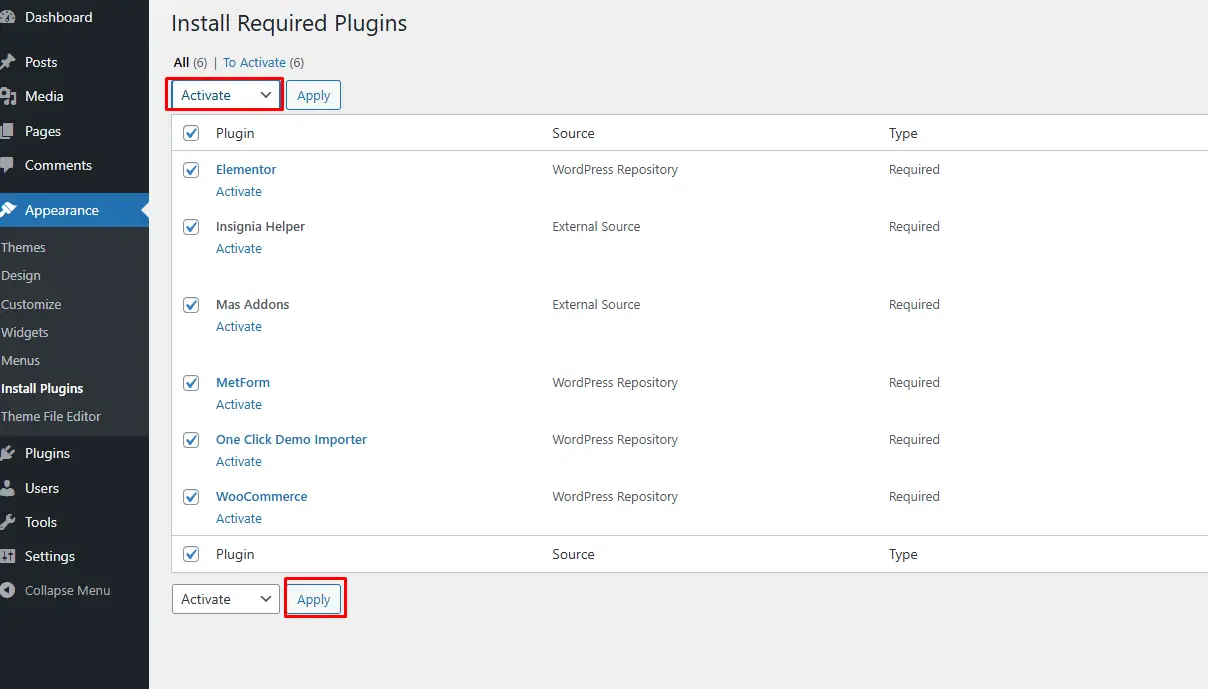Switch to the All plugins filter
The width and height of the screenshot is (1208, 689).
point(181,62)
